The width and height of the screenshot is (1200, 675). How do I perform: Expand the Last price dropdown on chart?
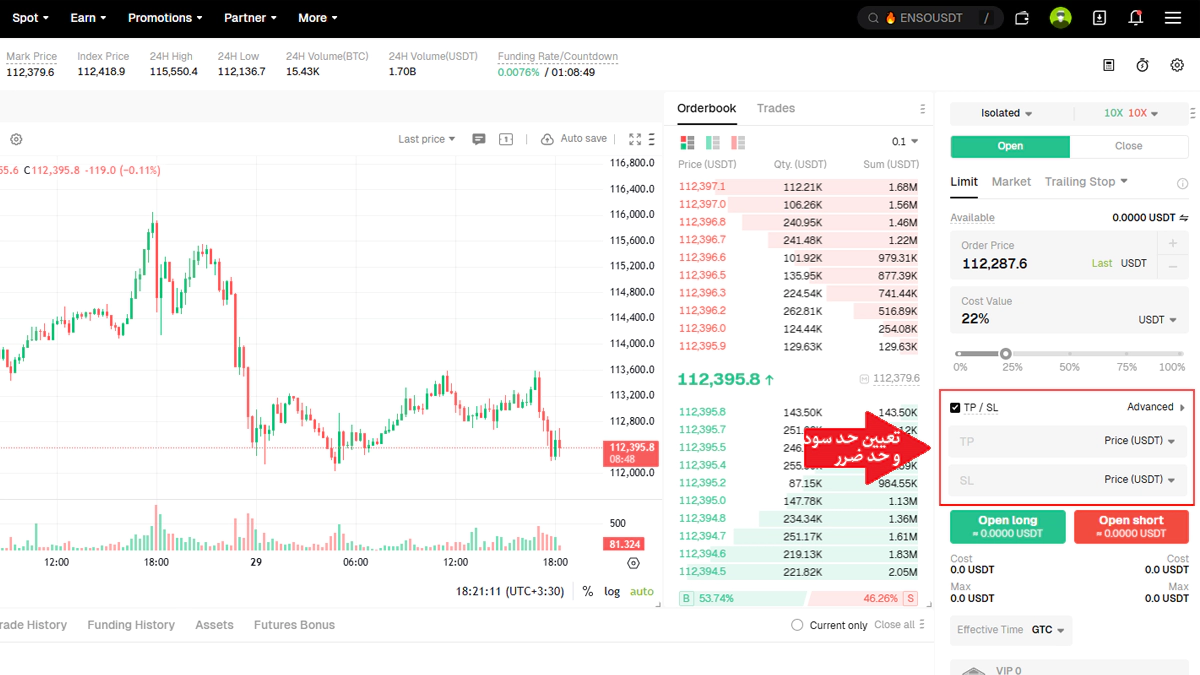pos(427,139)
